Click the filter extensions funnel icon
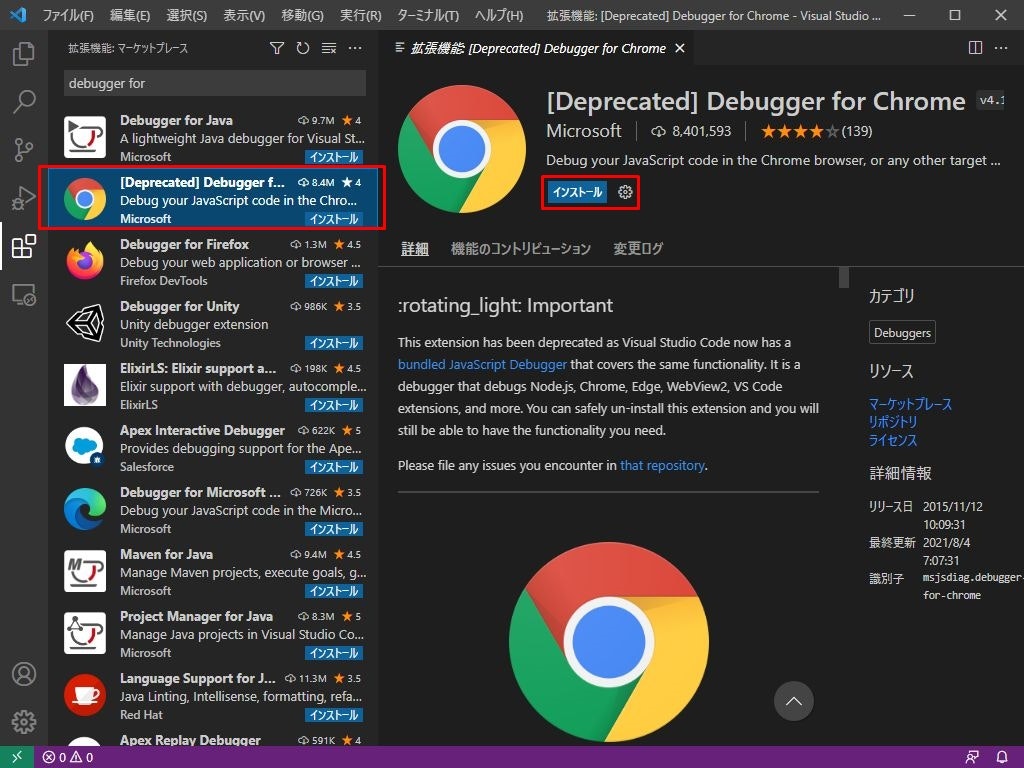 (277, 48)
